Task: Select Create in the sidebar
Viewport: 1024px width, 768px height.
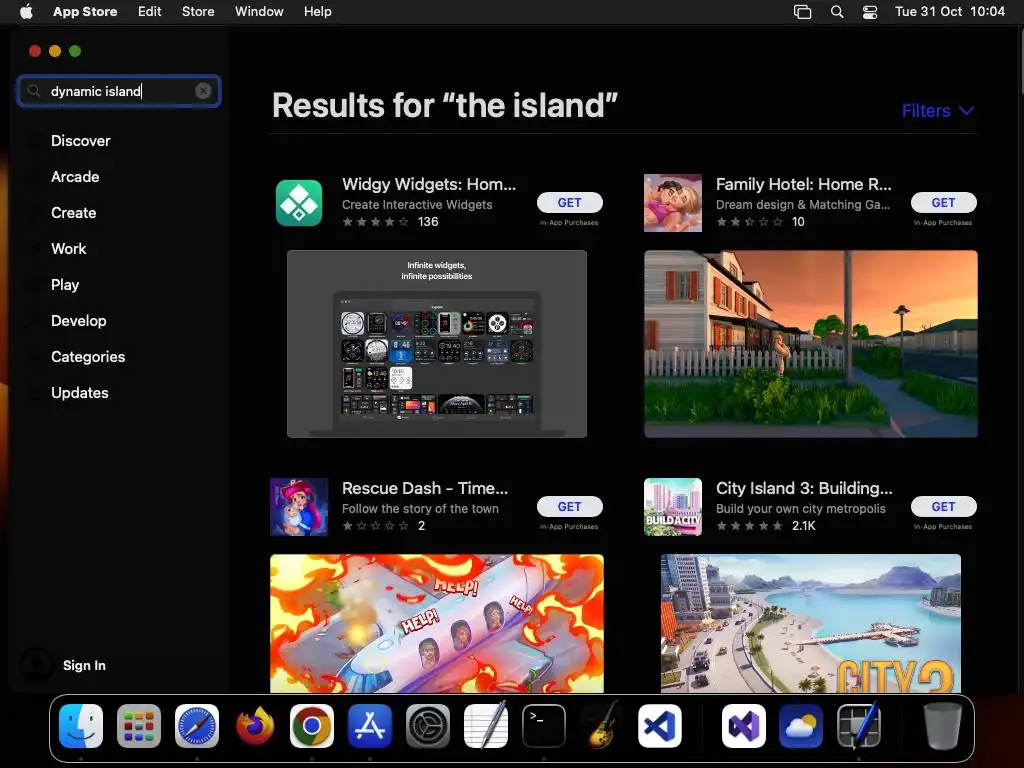Action: [x=73, y=213]
